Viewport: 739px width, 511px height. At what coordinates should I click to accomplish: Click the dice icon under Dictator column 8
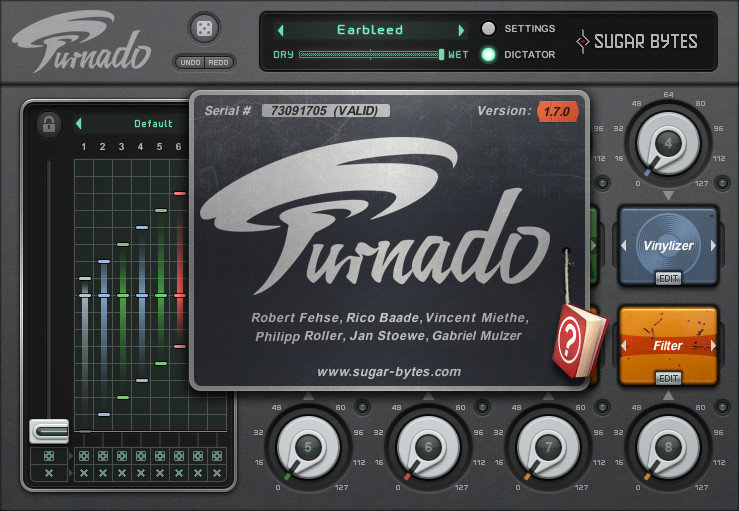coord(217,456)
